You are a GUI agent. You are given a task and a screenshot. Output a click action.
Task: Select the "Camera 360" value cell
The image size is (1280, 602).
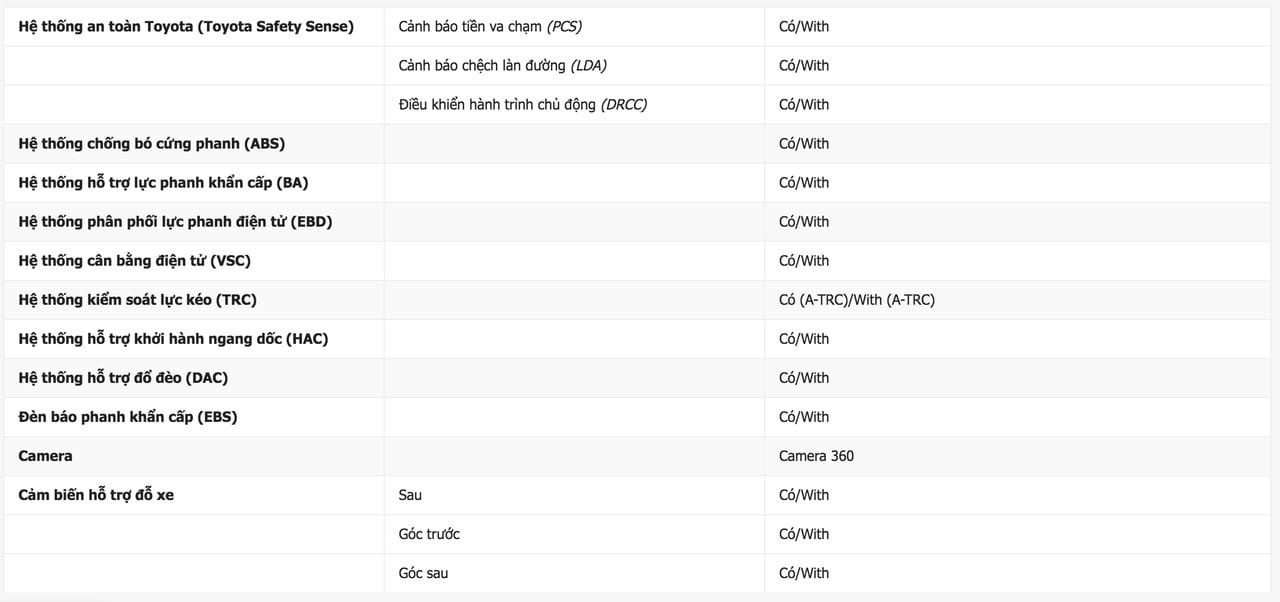(x=816, y=456)
